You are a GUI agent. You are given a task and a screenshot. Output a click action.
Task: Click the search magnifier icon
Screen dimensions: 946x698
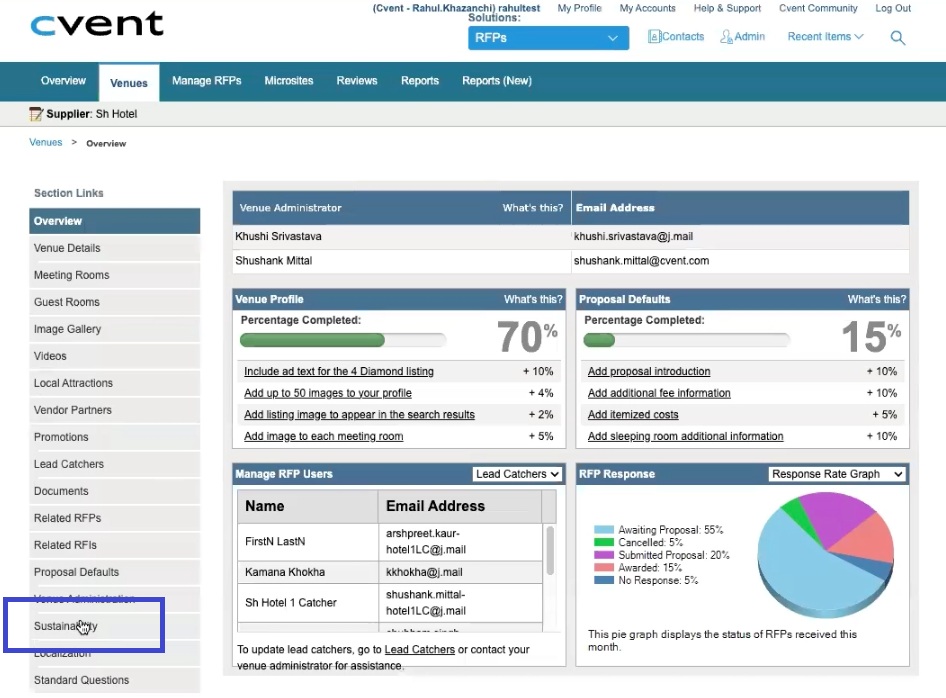tap(897, 38)
